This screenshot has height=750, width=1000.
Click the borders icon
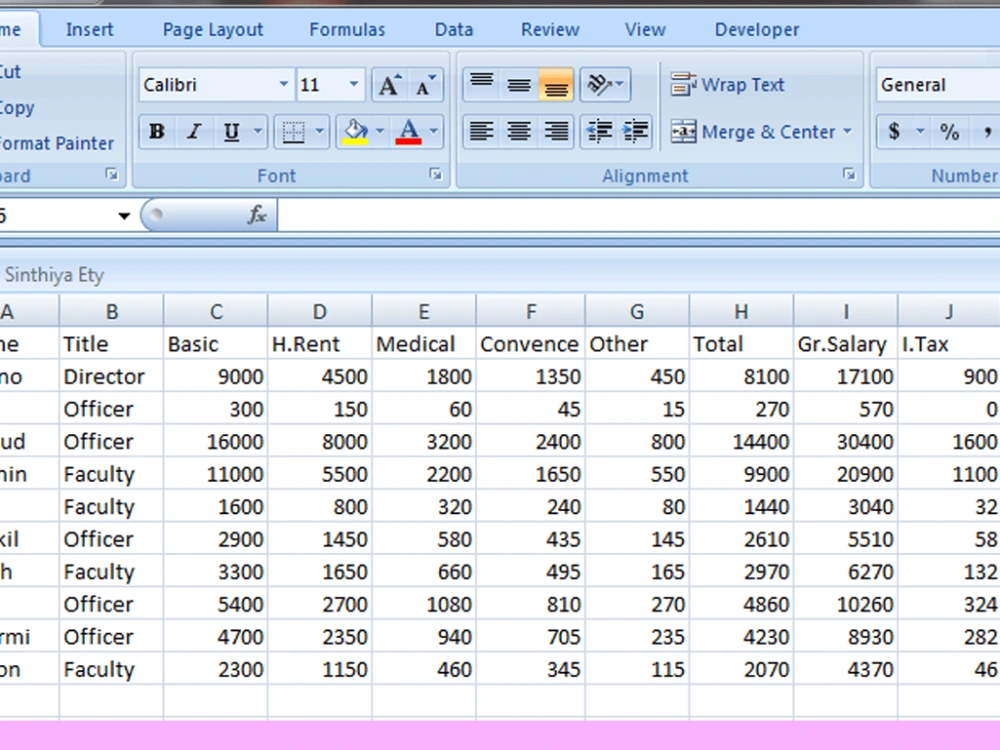point(293,132)
